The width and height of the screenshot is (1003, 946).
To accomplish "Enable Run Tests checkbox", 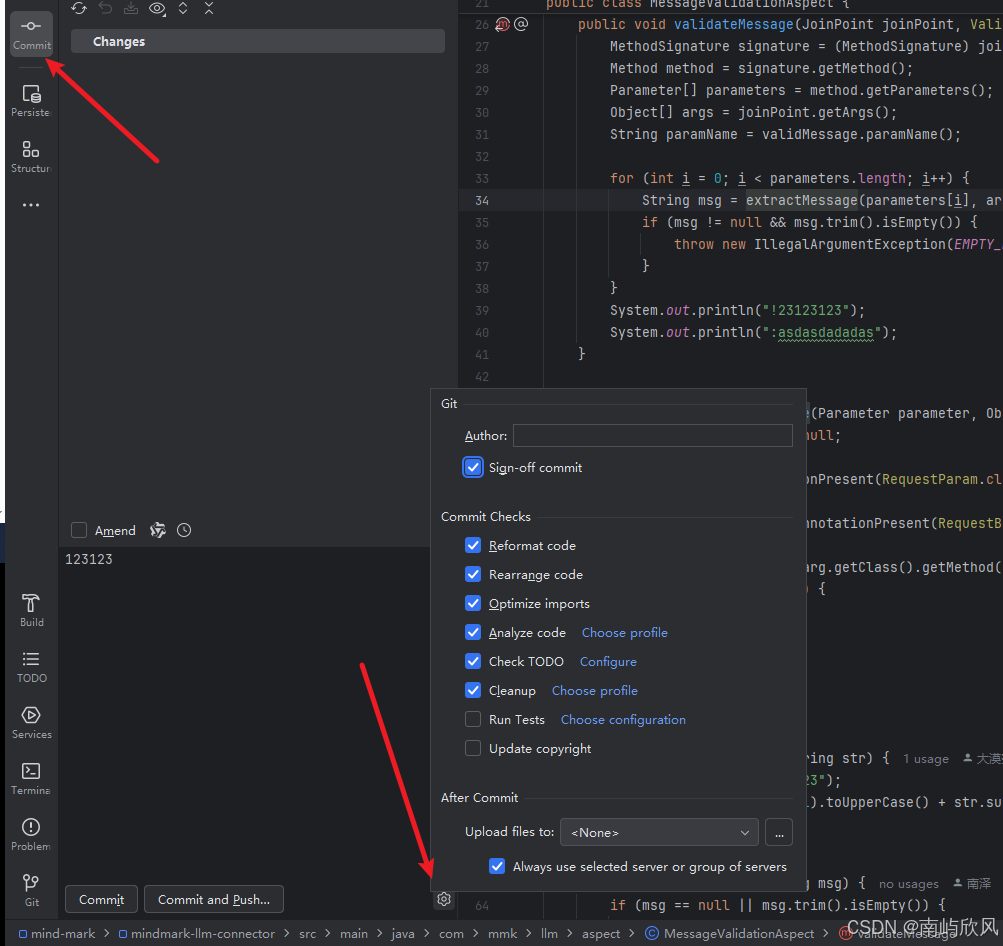I will 473,720.
